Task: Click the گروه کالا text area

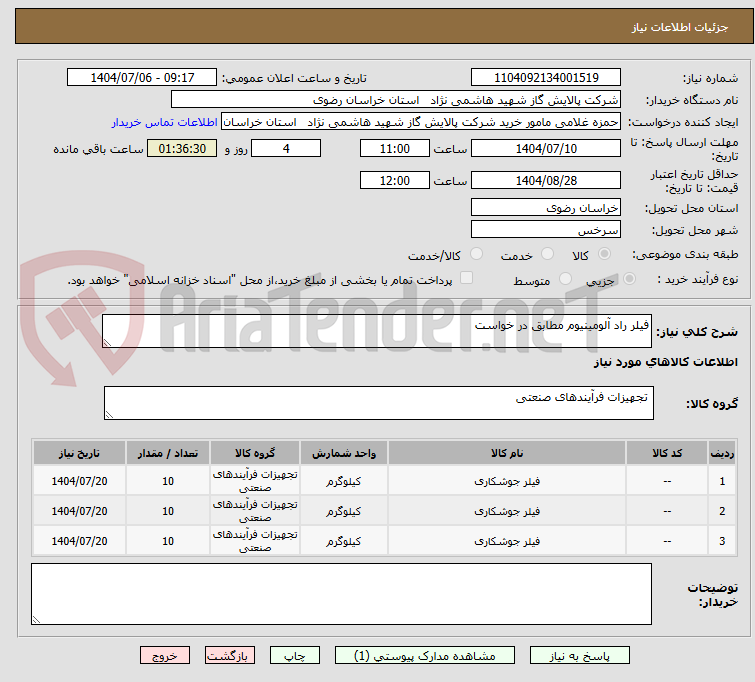Action: (378, 403)
